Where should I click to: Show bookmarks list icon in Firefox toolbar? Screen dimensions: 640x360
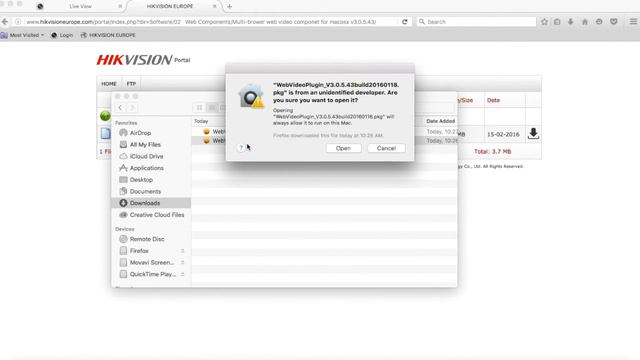coord(557,22)
